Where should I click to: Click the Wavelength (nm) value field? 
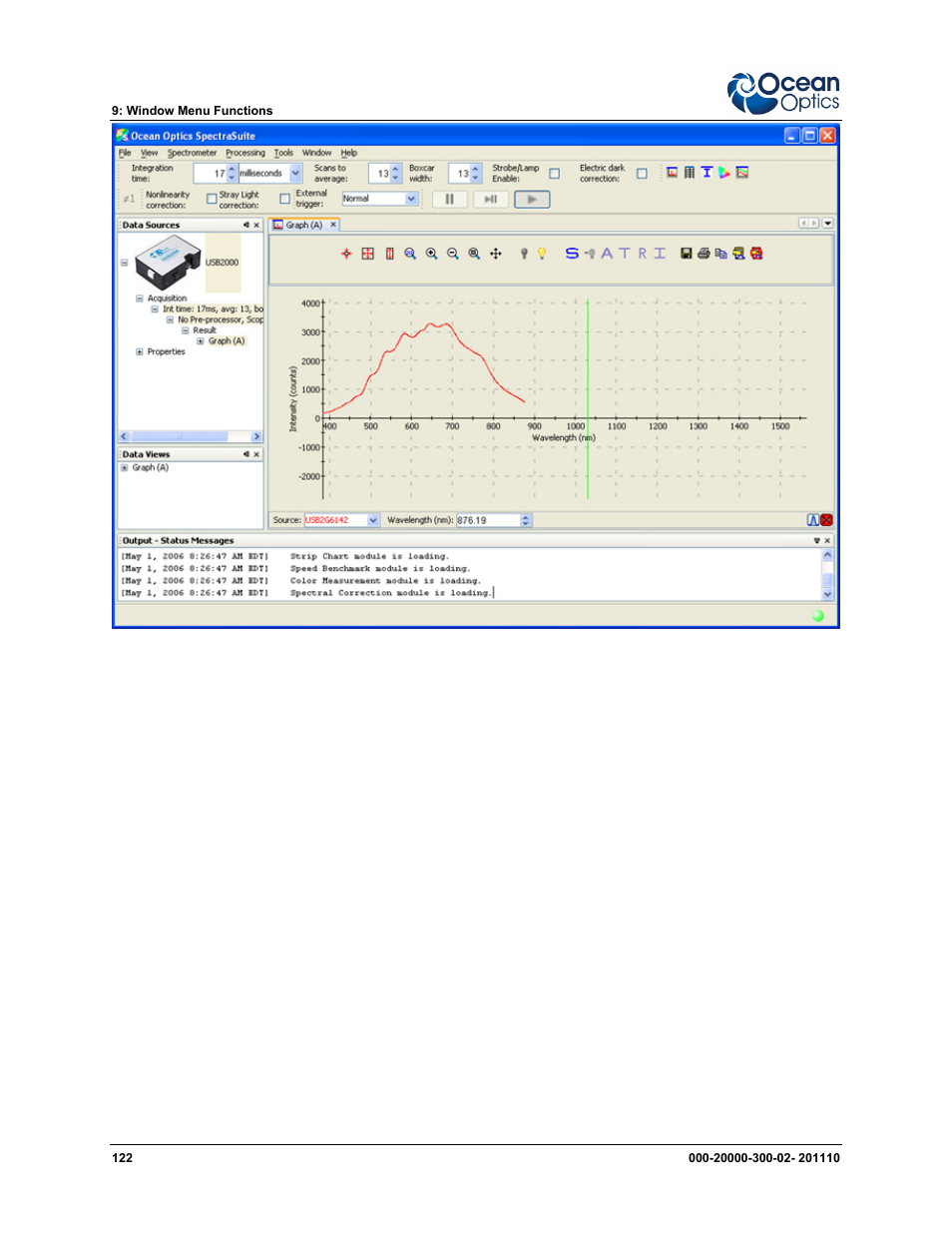[x=489, y=520]
